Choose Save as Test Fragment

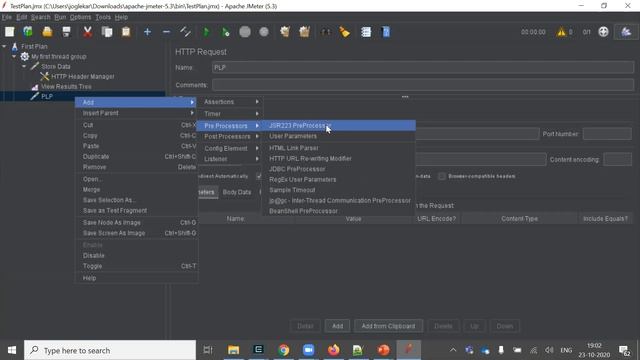coord(136,211)
